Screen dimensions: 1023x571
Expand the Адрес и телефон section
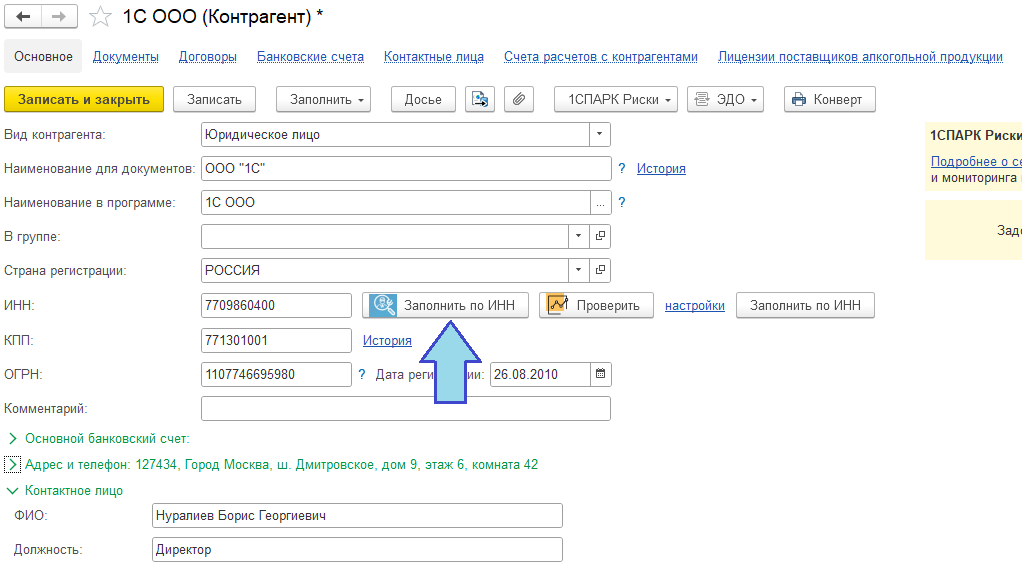click(x=12, y=465)
